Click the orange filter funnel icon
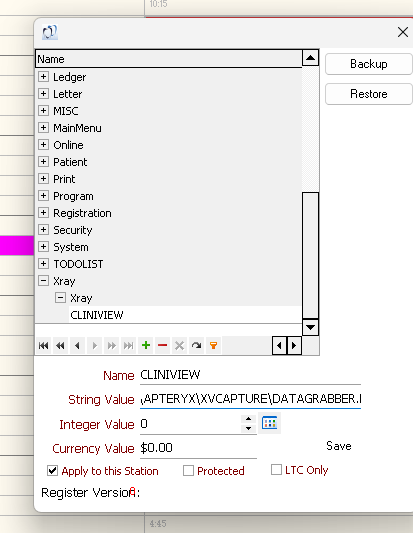 [x=213, y=346]
